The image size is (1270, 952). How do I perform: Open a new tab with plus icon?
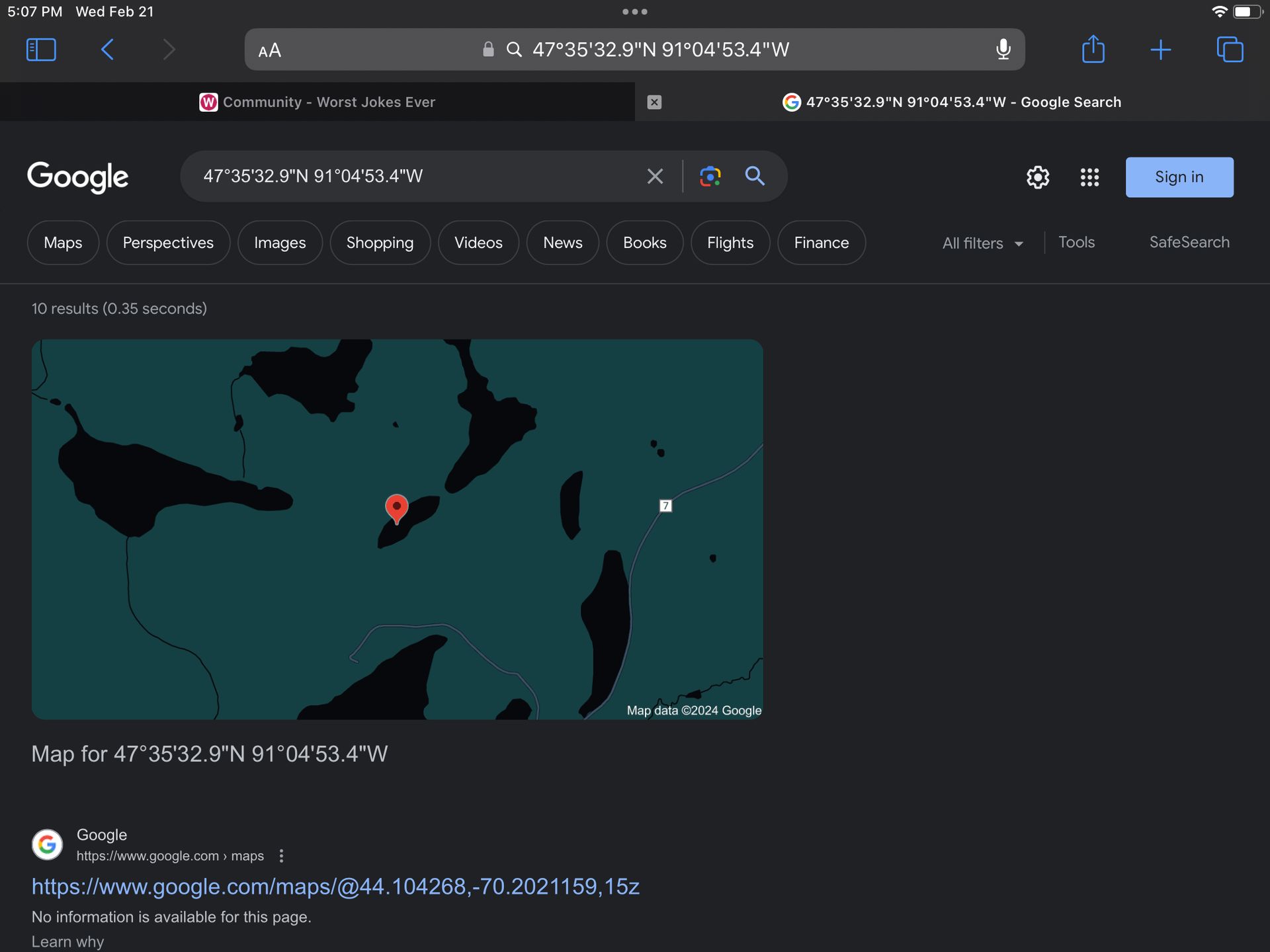coord(1160,50)
